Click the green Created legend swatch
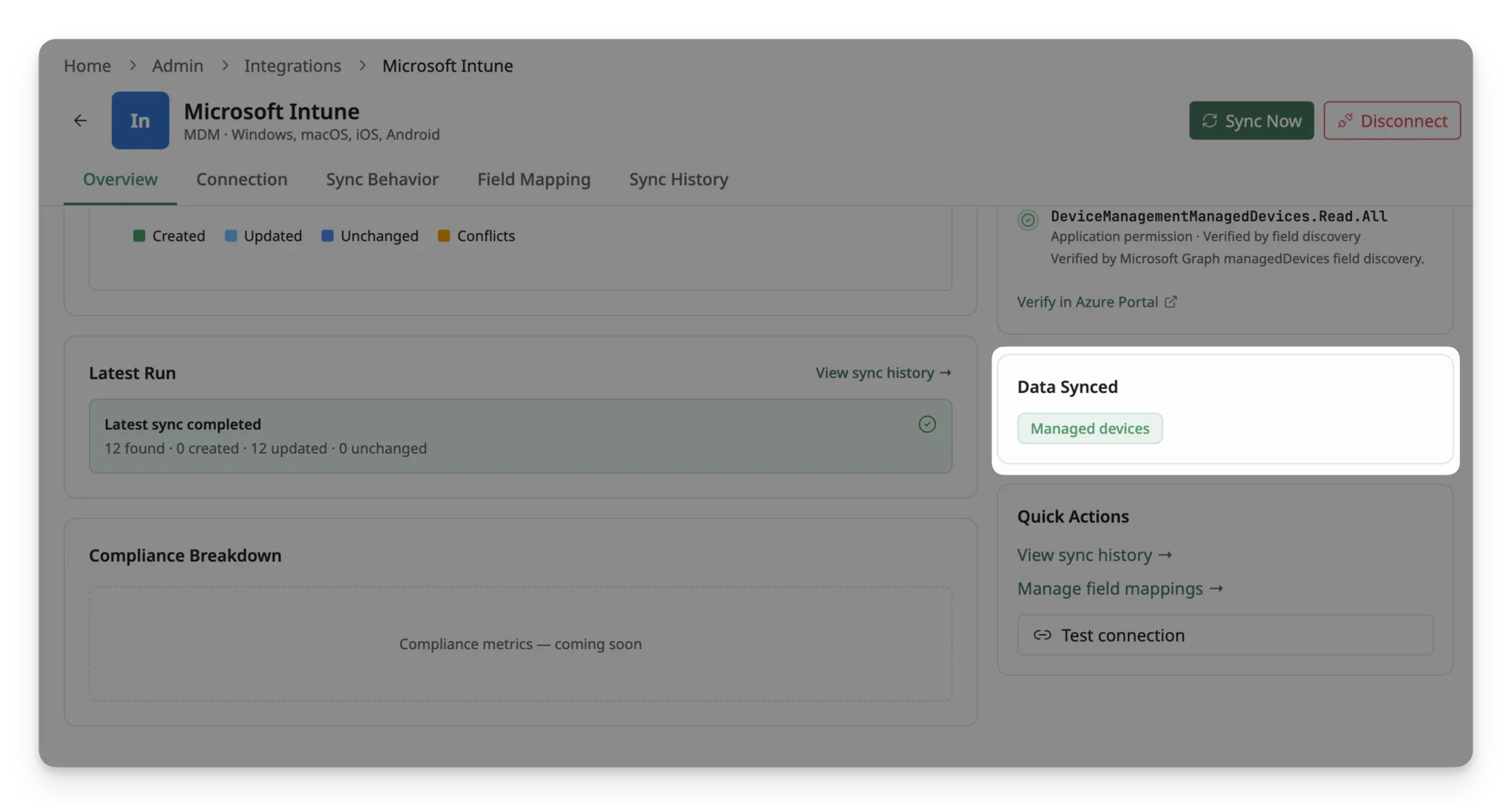The height and width of the screenshot is (806, 1512). [139, 236]
